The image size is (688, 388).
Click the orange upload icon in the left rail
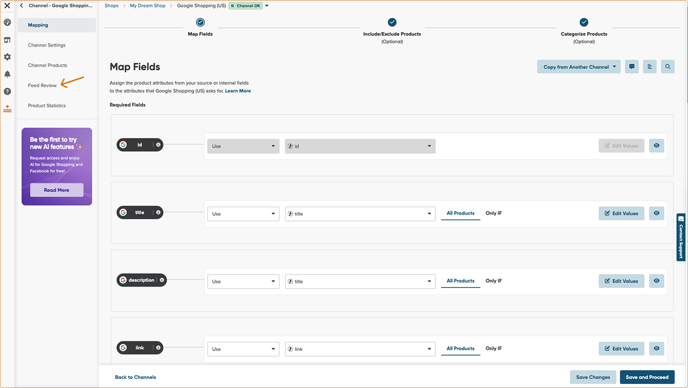click(x=7, y=108)
